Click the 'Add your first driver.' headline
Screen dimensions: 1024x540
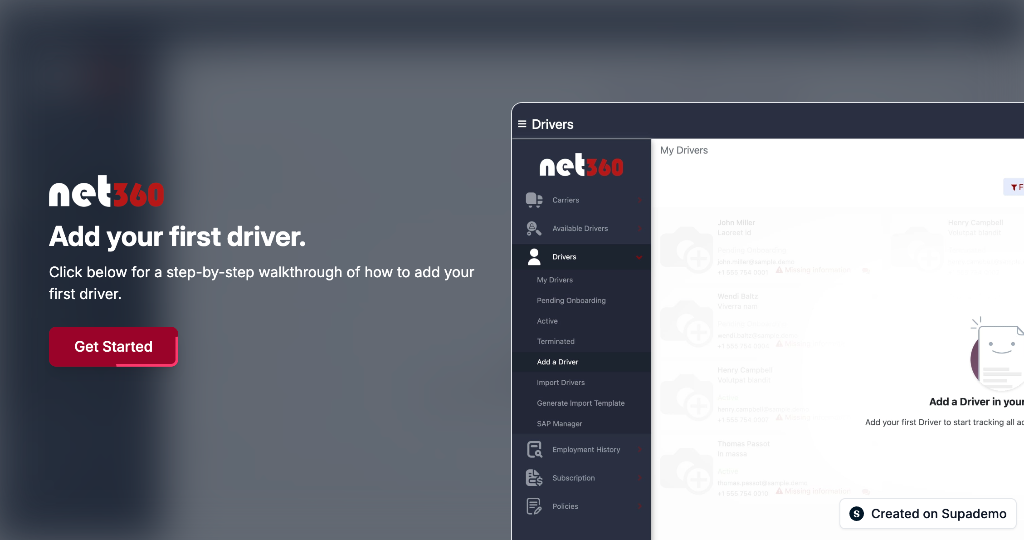click(177, 236)
